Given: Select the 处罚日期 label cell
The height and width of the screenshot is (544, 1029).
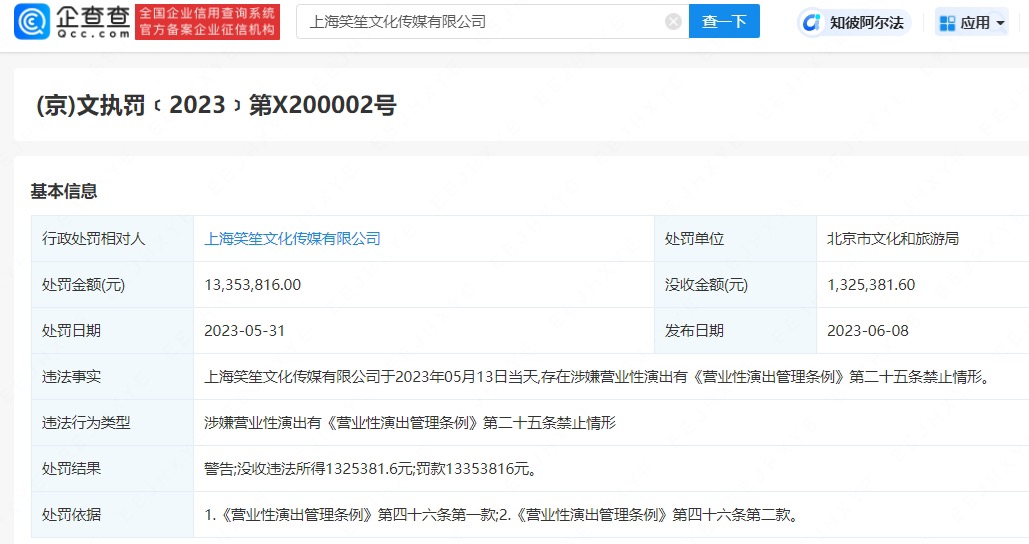Looking at the screenshot, I should click(112, 330).
